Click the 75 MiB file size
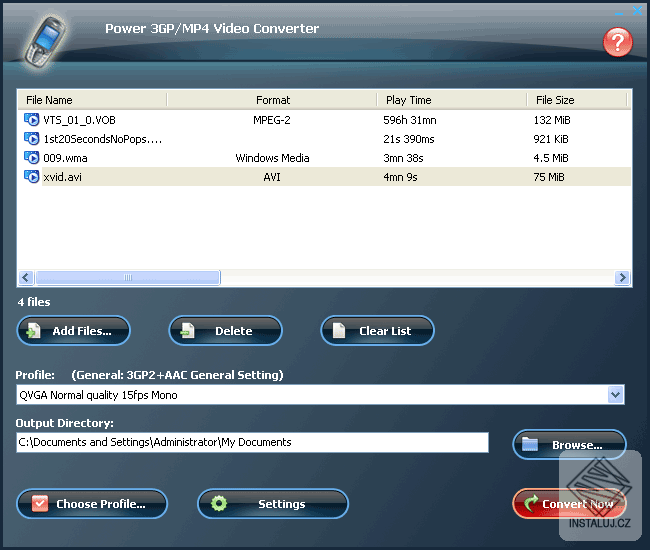 click(x=549, y=177)
